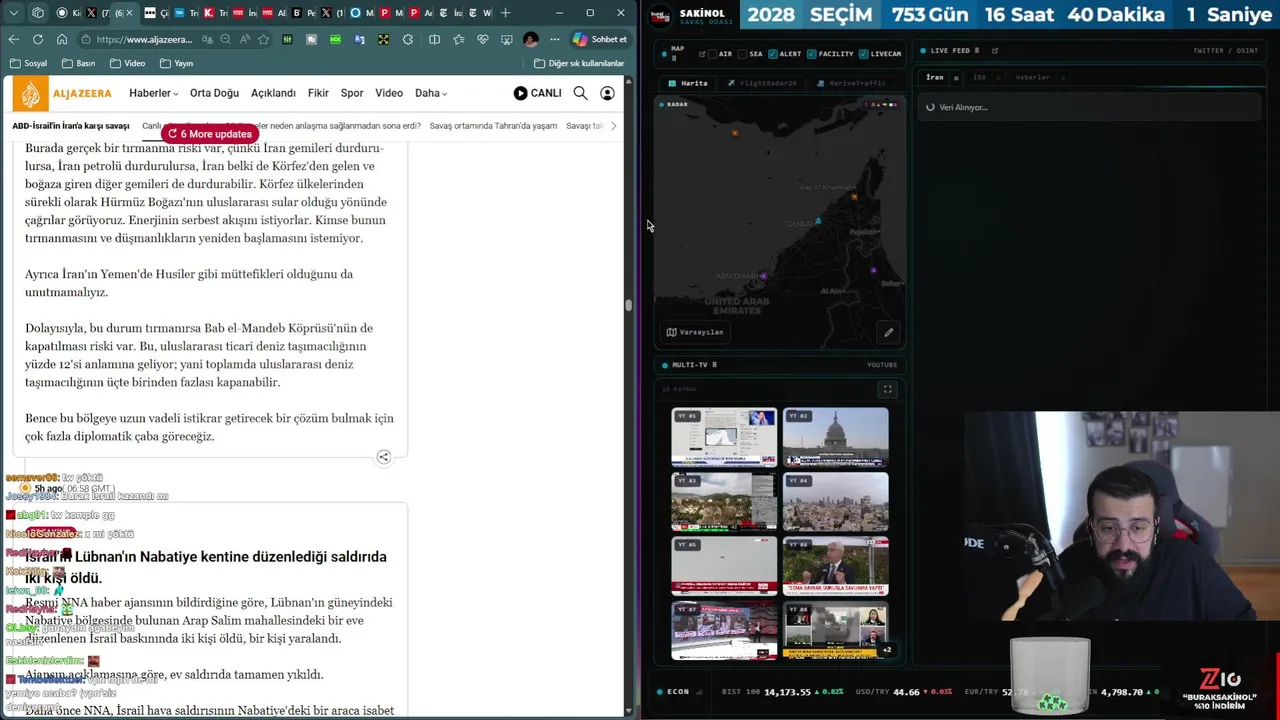The height and width of the screenshot is (720, 1280).
Task: Reload the browser page
Action: [x=38, y=39]
